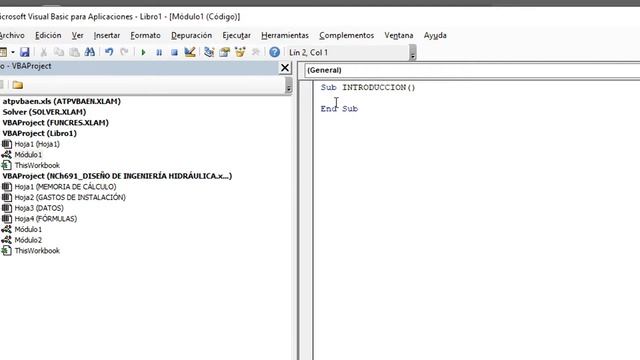Click the Lín 2, Col 1 position indicator

pyautogui.click(x=309, y=53)
